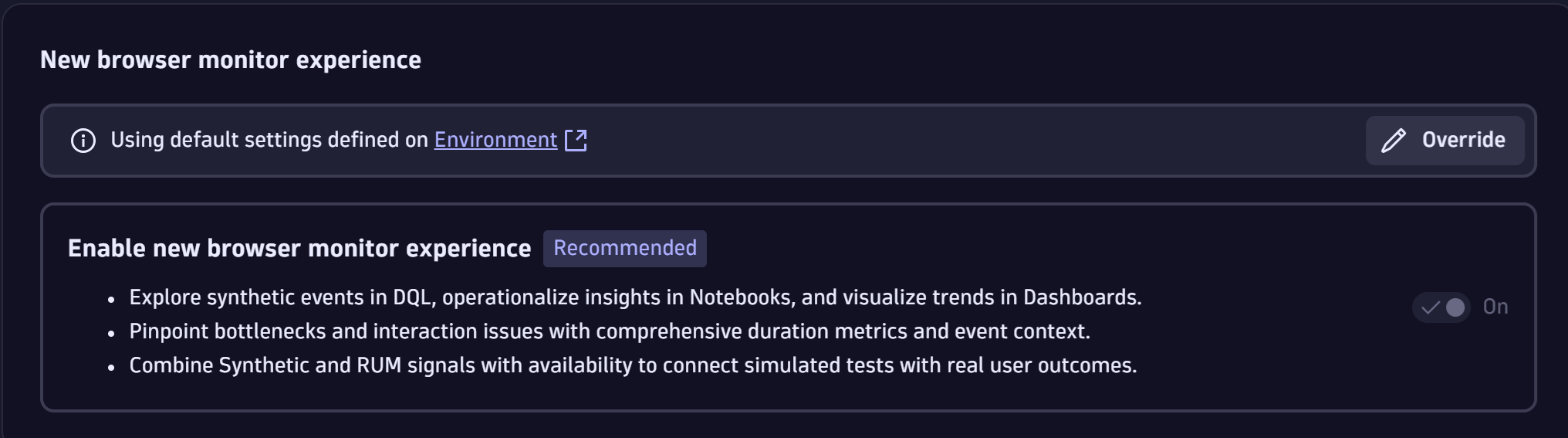Click the Using default settings text
The width and height of the screenshot is (1568, 438).
(x=269, y=140)
